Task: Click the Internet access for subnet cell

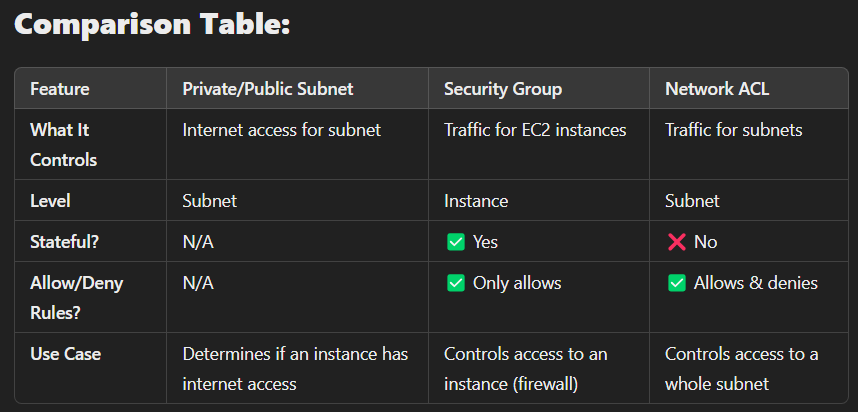Action: click(x=281, y=130)
